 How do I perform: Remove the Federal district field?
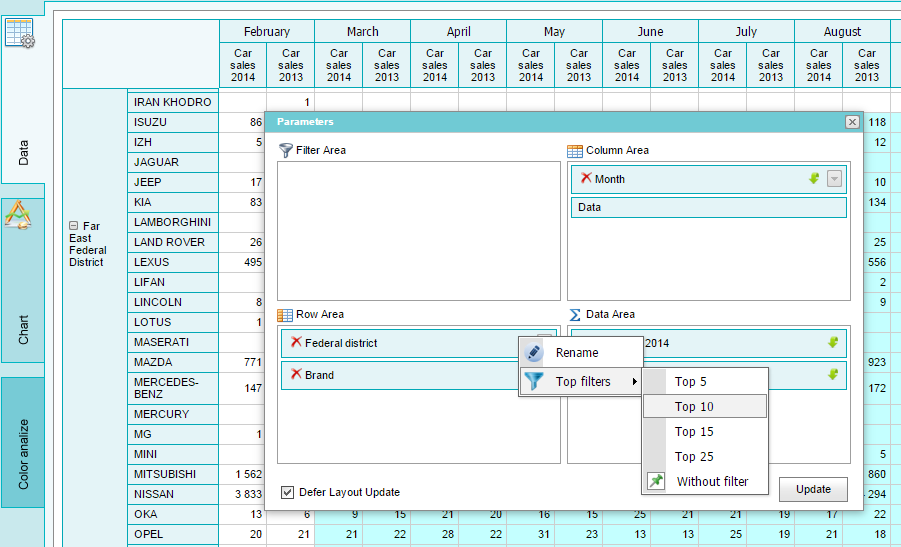[x=296, y=342]
